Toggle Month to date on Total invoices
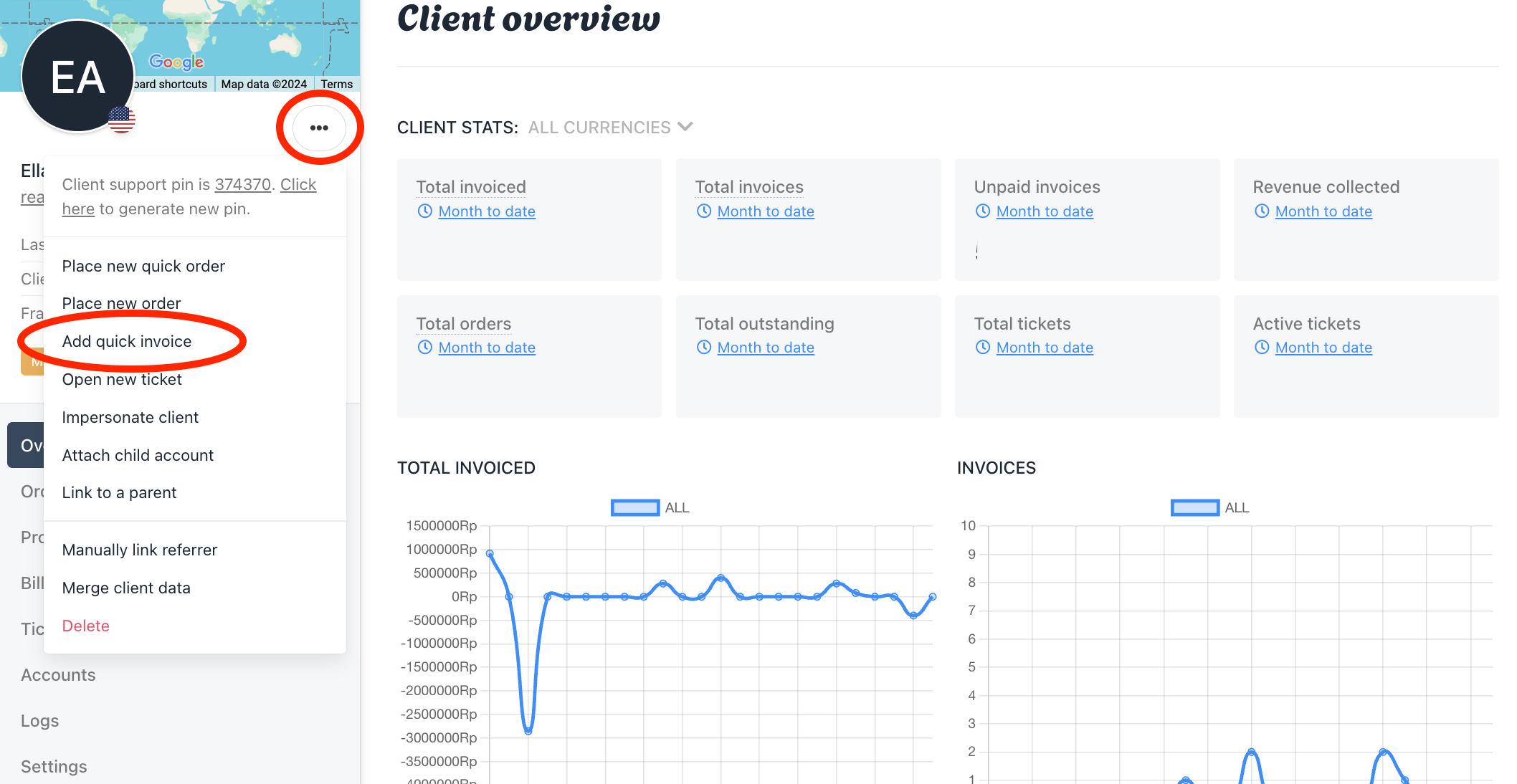The image size is (1517, 784). click(765, 210)
